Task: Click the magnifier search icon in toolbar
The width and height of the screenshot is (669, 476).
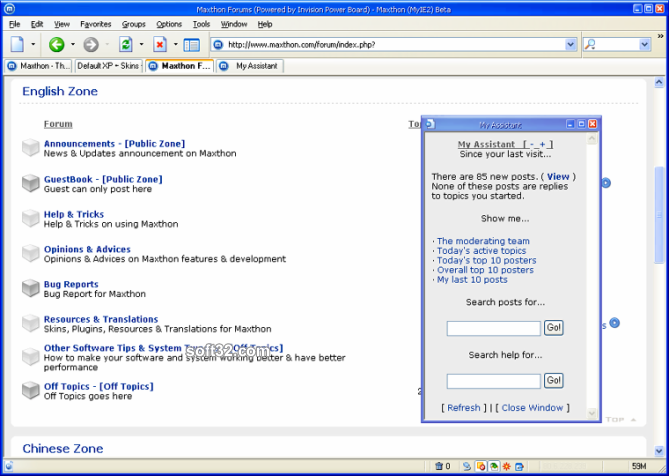Action: pos(590,44)
